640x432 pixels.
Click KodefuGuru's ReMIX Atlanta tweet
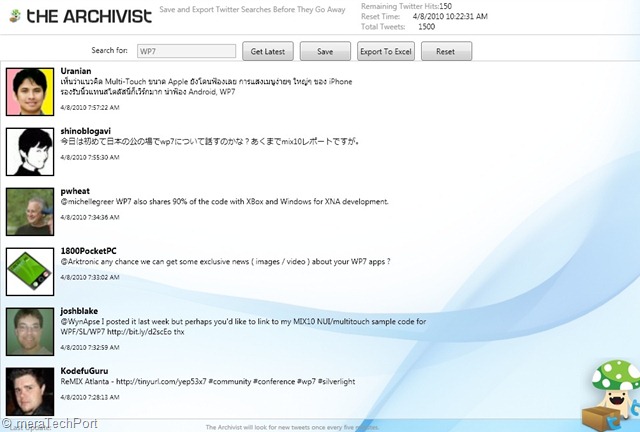click(x=208, y=382)
